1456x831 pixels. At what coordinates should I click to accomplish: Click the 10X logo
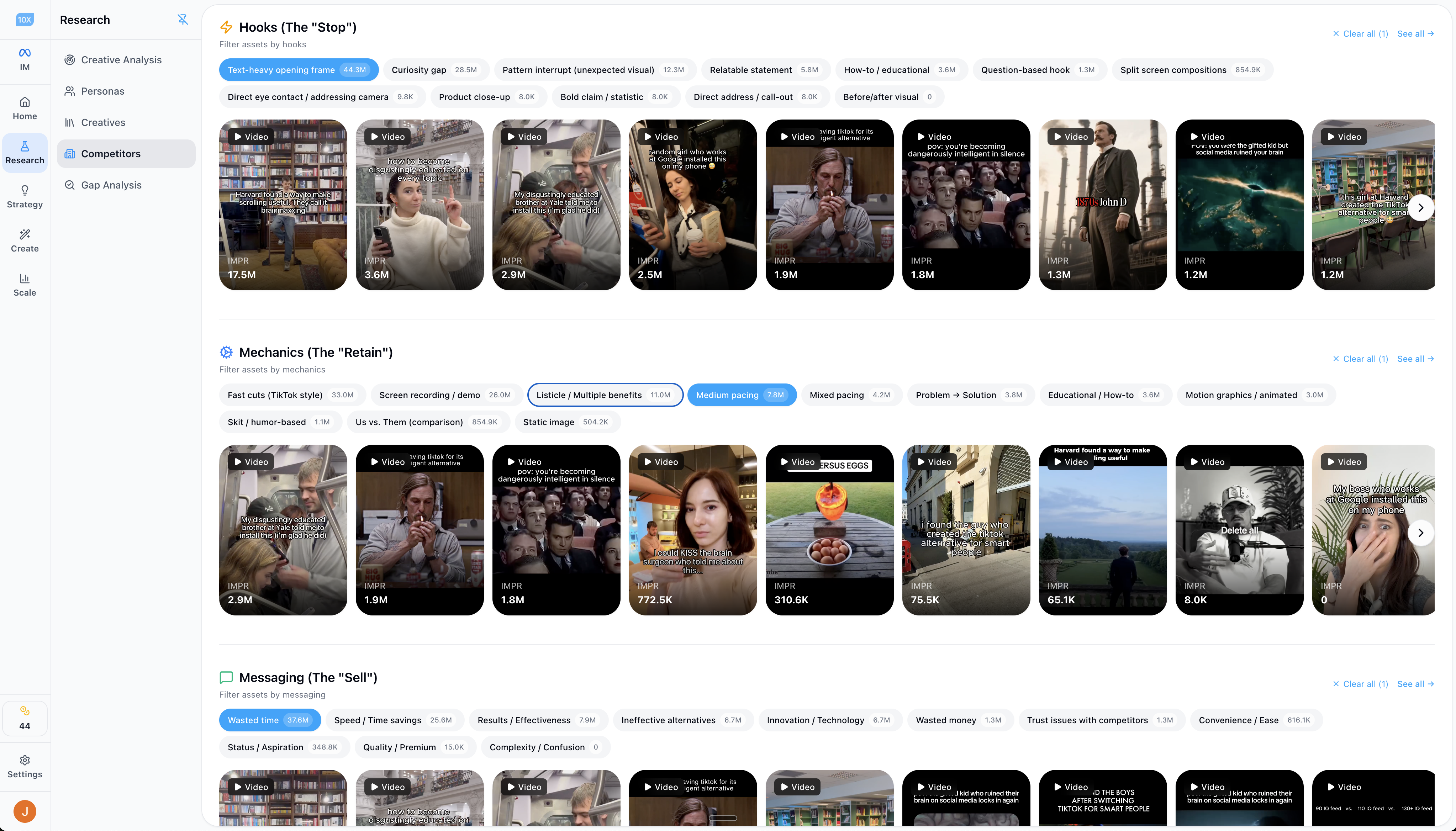point(25,19)
